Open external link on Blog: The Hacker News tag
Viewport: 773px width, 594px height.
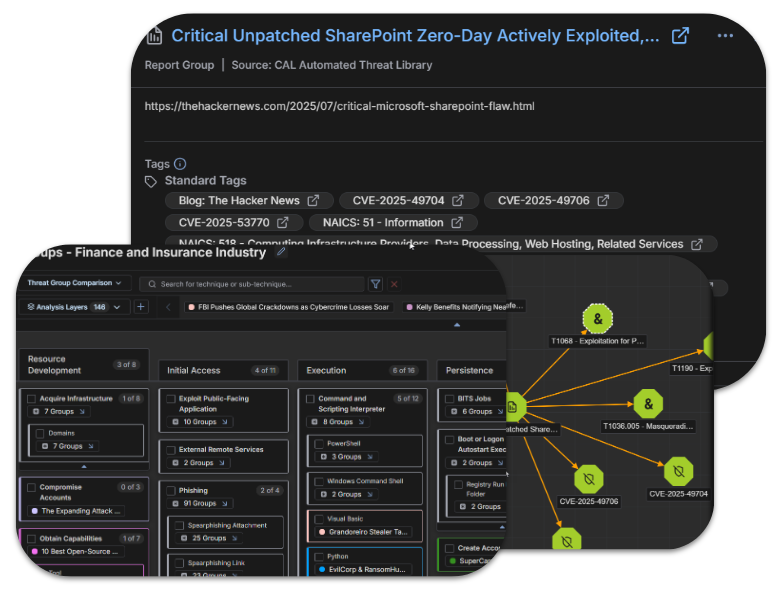313,201
